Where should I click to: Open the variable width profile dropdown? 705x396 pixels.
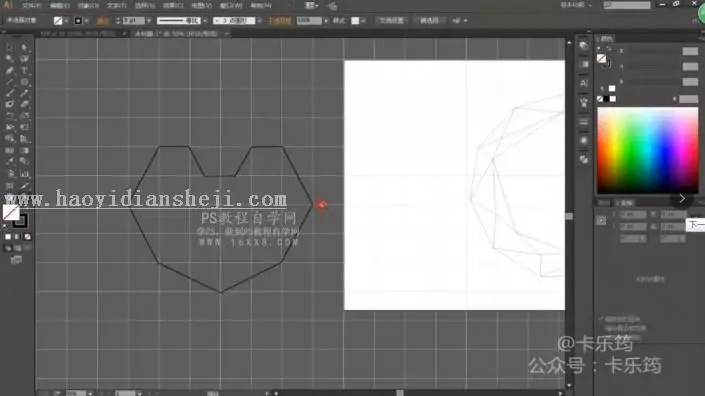205,21
